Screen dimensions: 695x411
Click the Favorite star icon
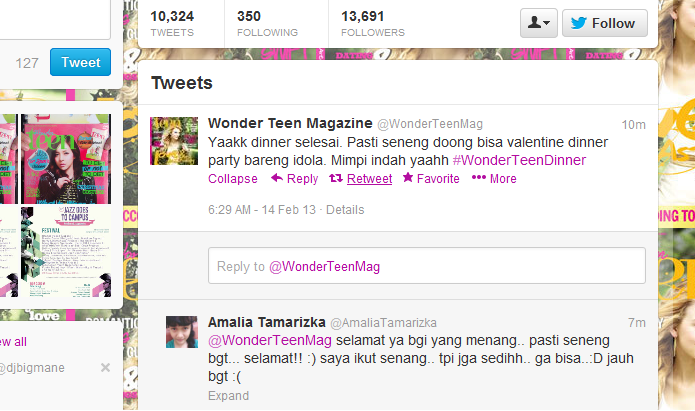[408, 178]
